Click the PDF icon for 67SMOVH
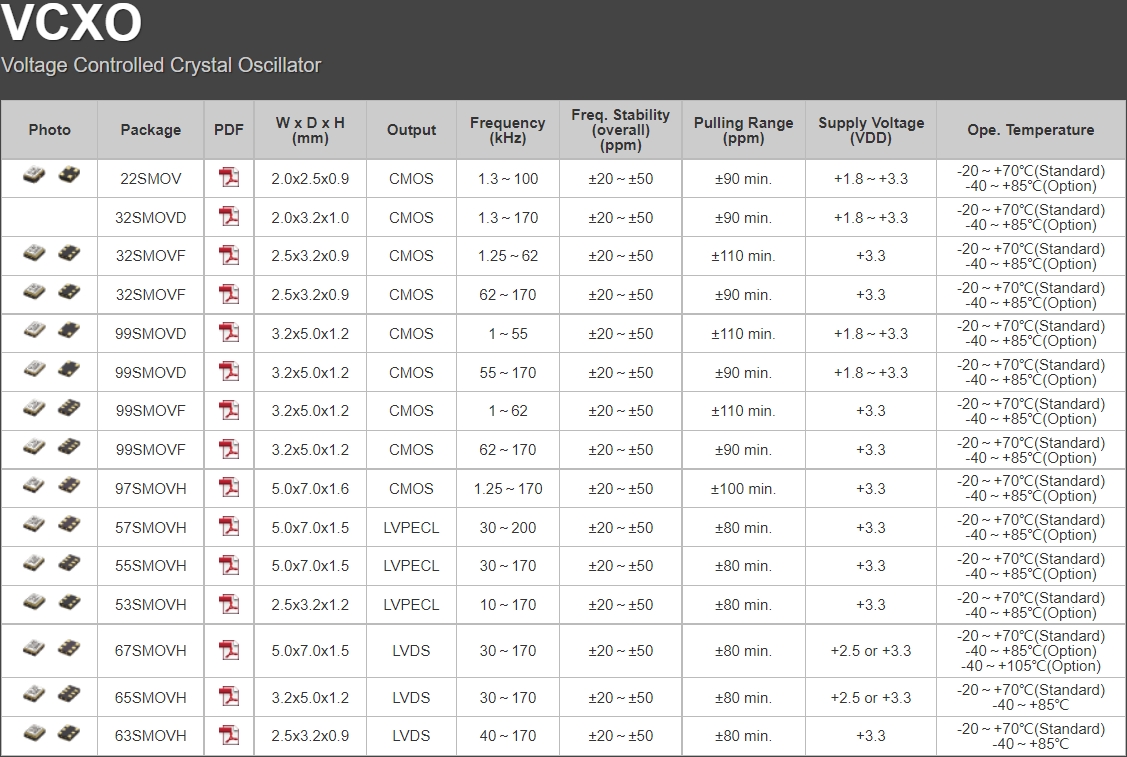 point(229,650)
